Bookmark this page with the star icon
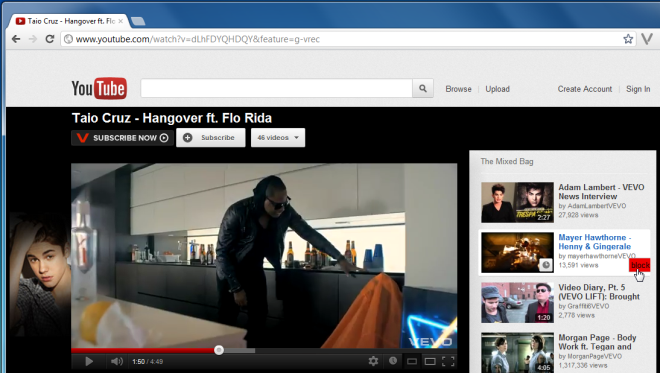The image size is (660, 373). (x=628, y=39)
